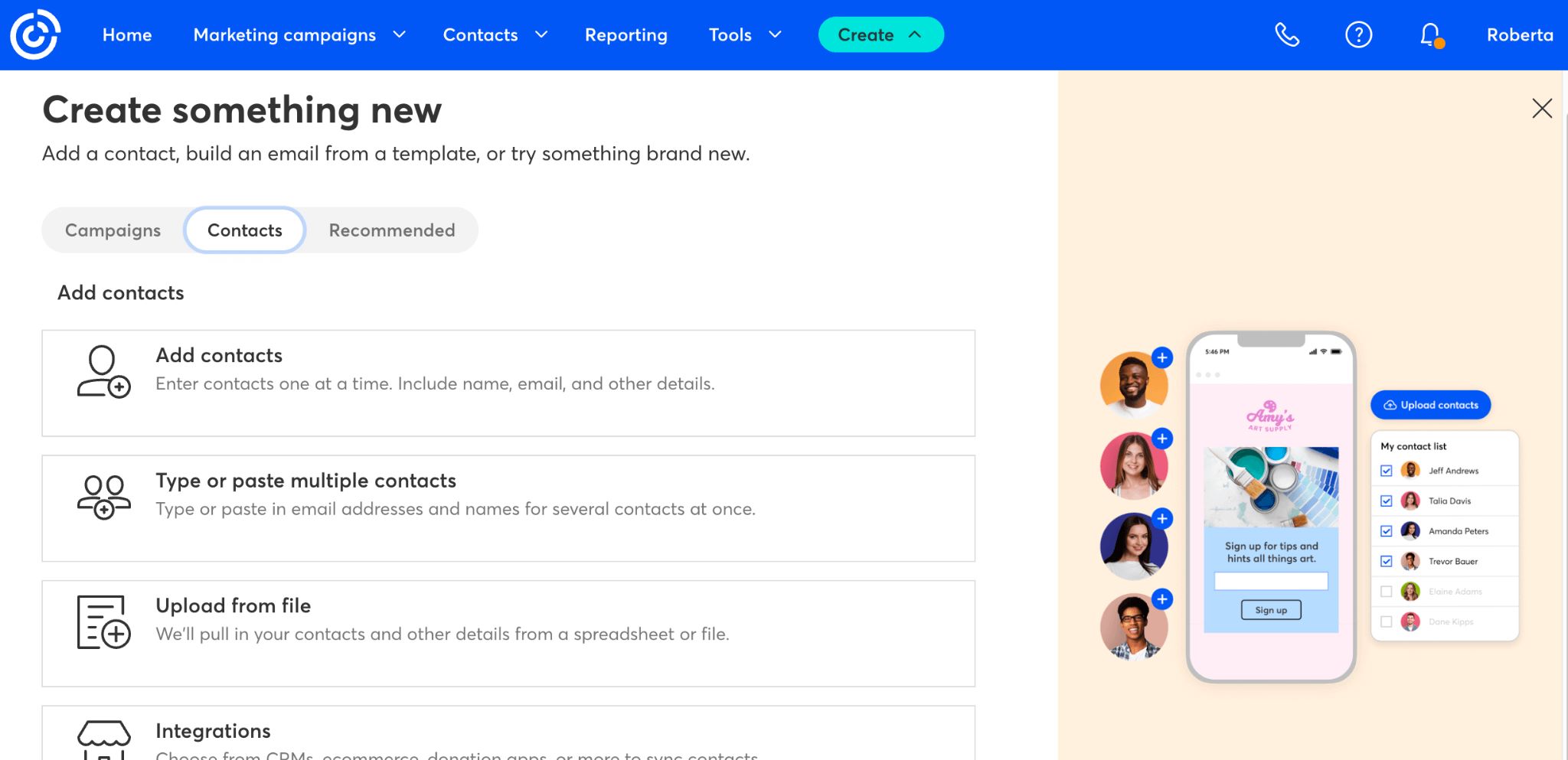Click the Add contacts person icon
This screenshot has width=1568, height=760.
(103, 372)
